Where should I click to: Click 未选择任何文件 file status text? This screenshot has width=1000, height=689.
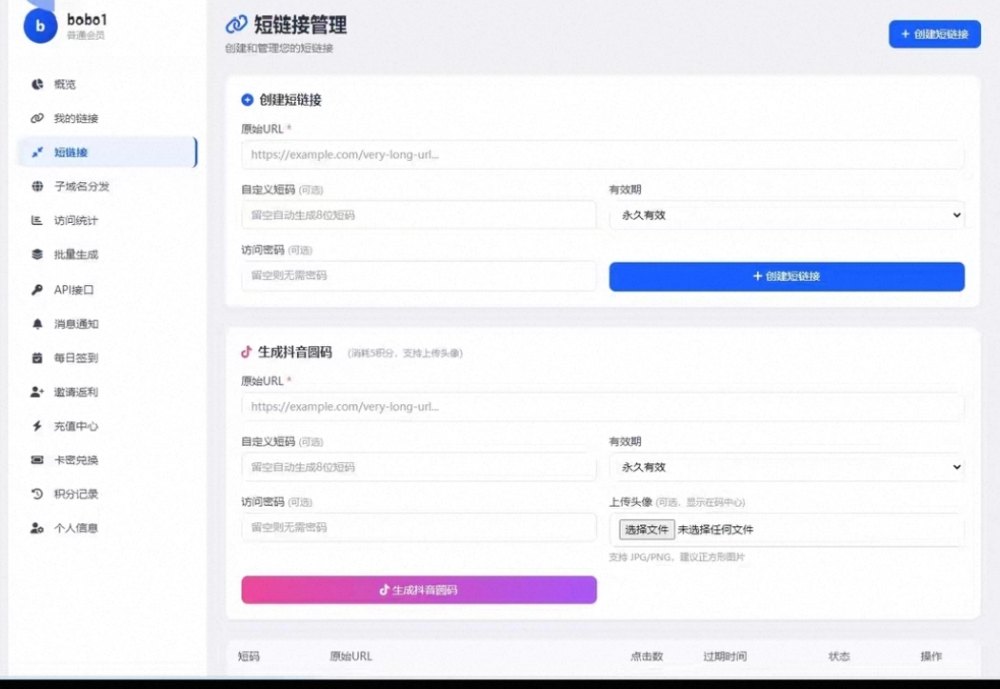pos(715,530)
